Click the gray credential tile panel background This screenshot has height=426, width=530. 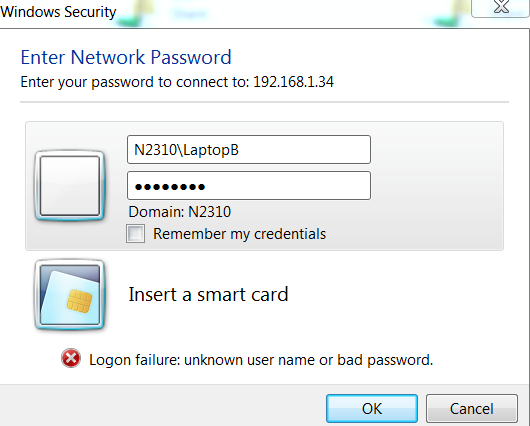[x=436, y=186]
